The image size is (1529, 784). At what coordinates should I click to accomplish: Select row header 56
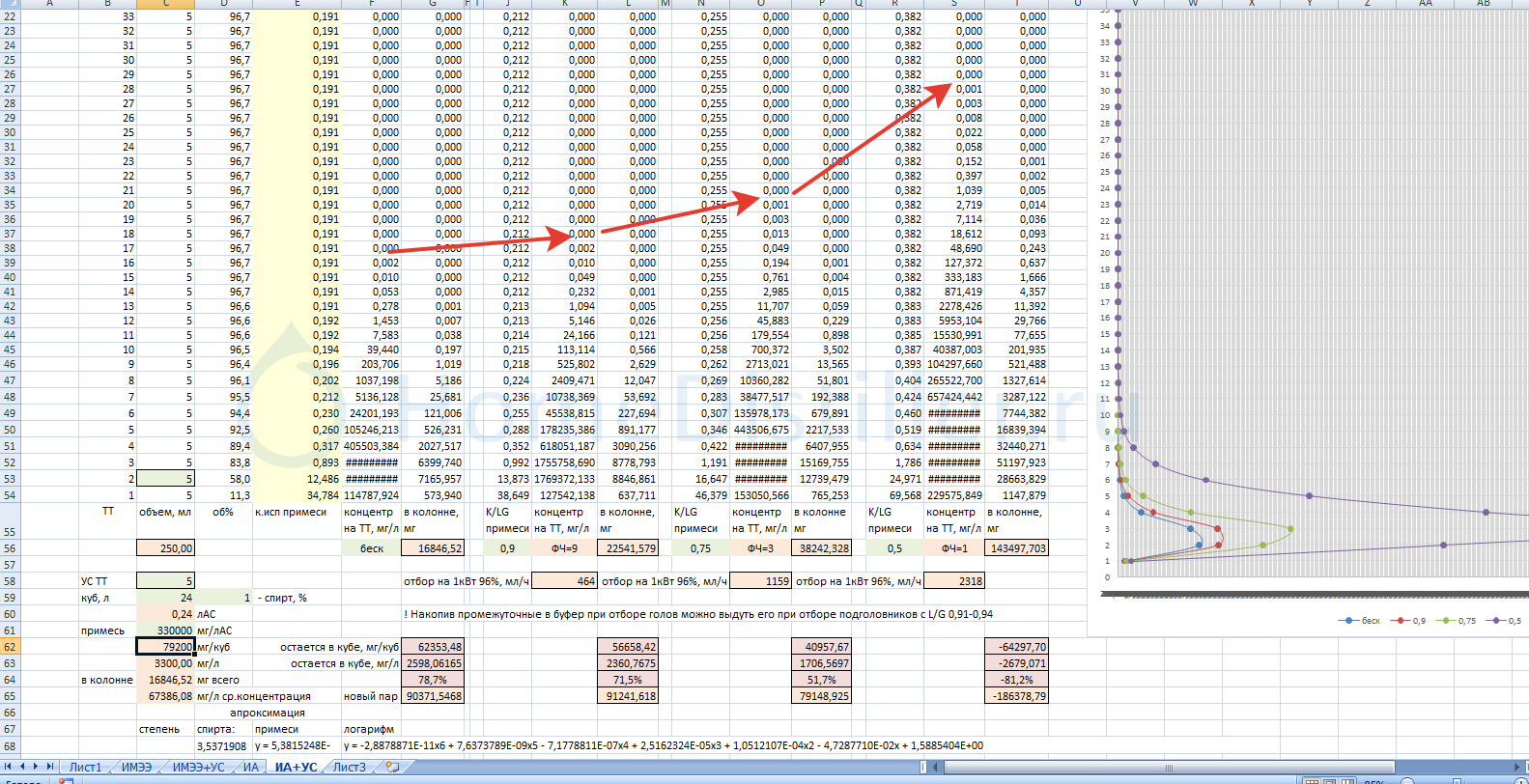coord(10,548)
